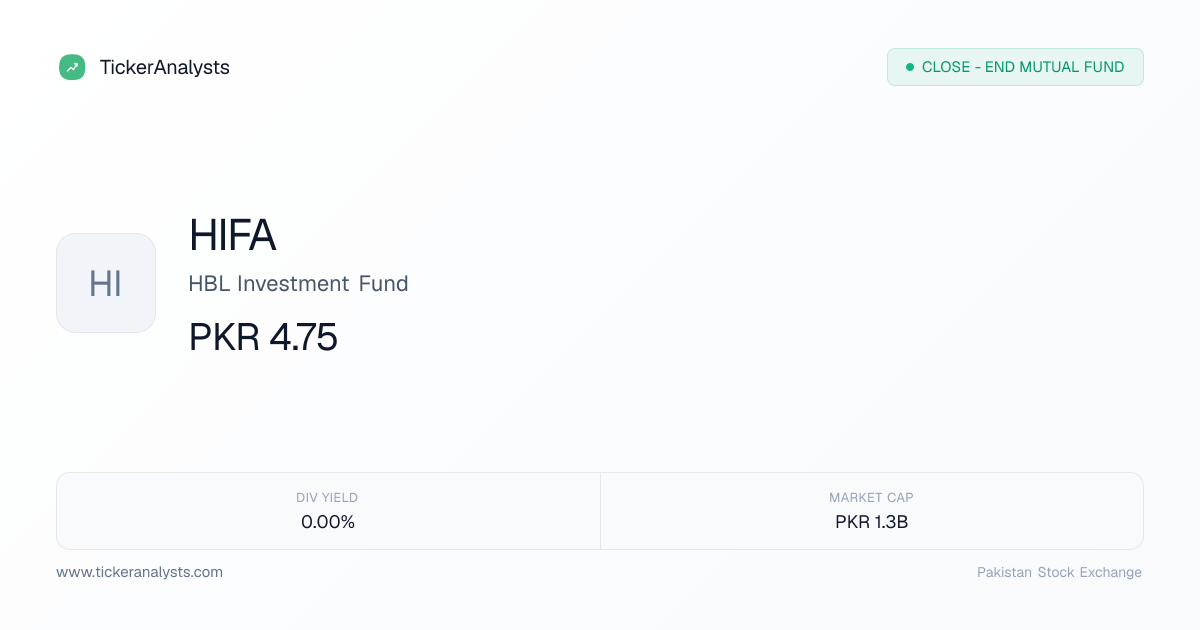The width and height of the screenshot is (1200, 630).
Task: Click the word Fund in the fund name
Action: (x=384, y=284)
